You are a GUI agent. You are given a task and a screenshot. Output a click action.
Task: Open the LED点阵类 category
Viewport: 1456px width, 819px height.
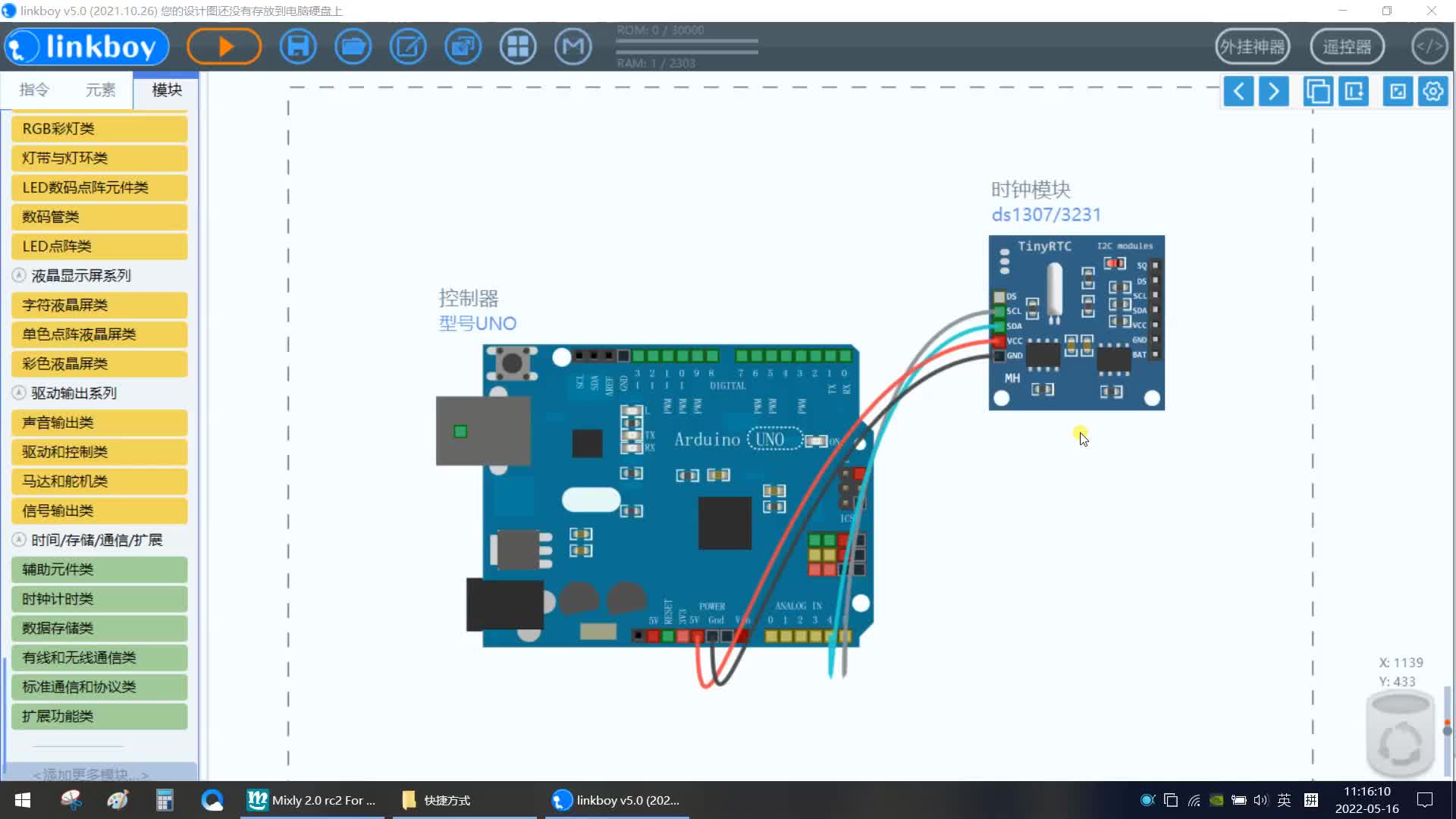[99, 246]
